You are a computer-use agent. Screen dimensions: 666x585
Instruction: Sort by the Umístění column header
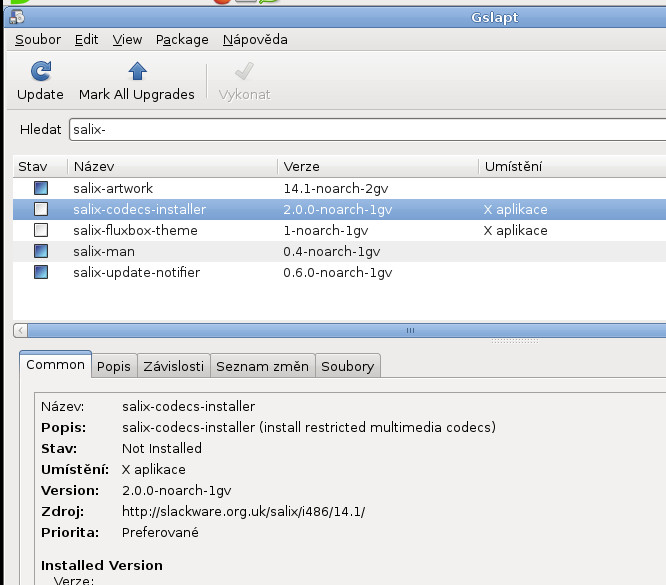pos(572,167)
